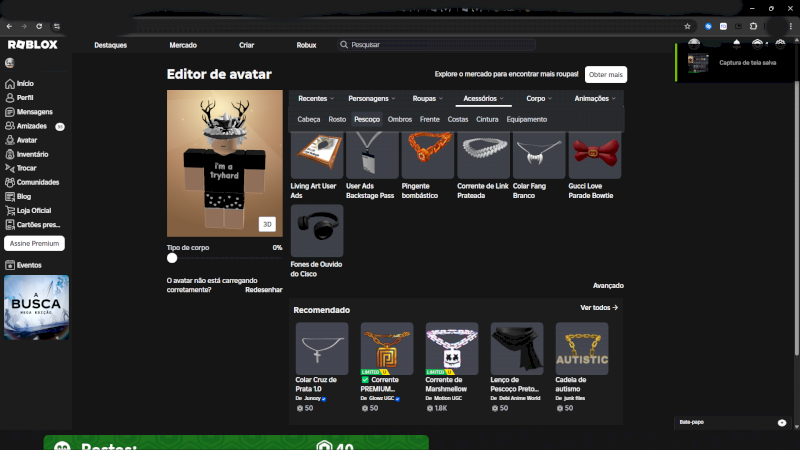Open the Comunidades groups icon
This screenshot has height=450, width=800.
pyautogui.click(x=10, y=182)
